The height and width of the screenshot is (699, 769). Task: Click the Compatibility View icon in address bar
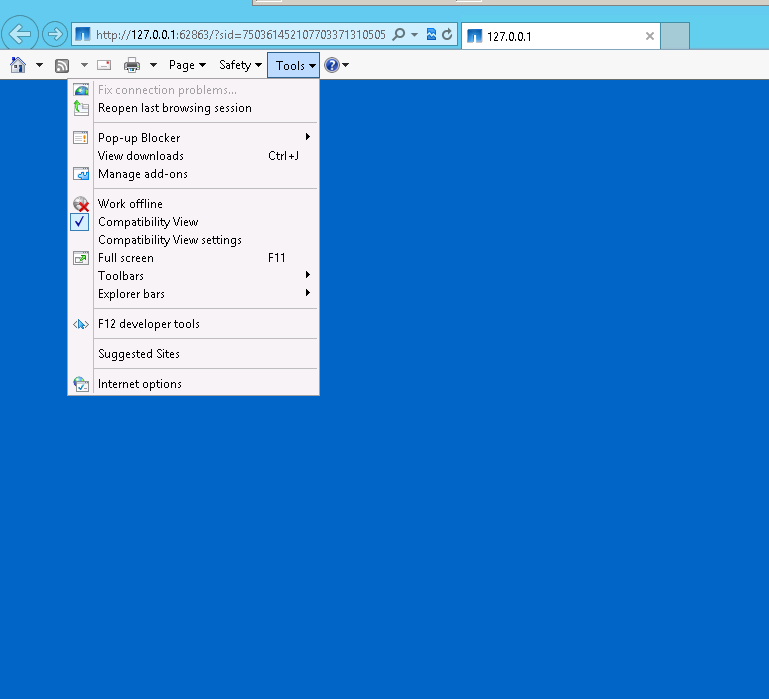431,34
